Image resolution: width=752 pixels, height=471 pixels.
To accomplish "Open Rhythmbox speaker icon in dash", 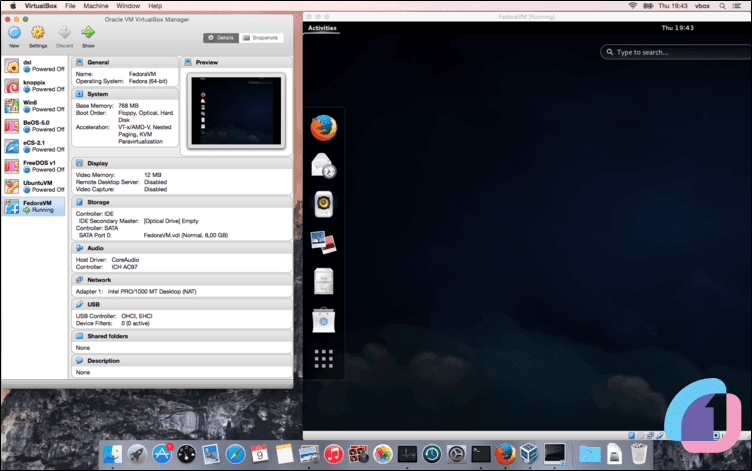I will 324,204.
